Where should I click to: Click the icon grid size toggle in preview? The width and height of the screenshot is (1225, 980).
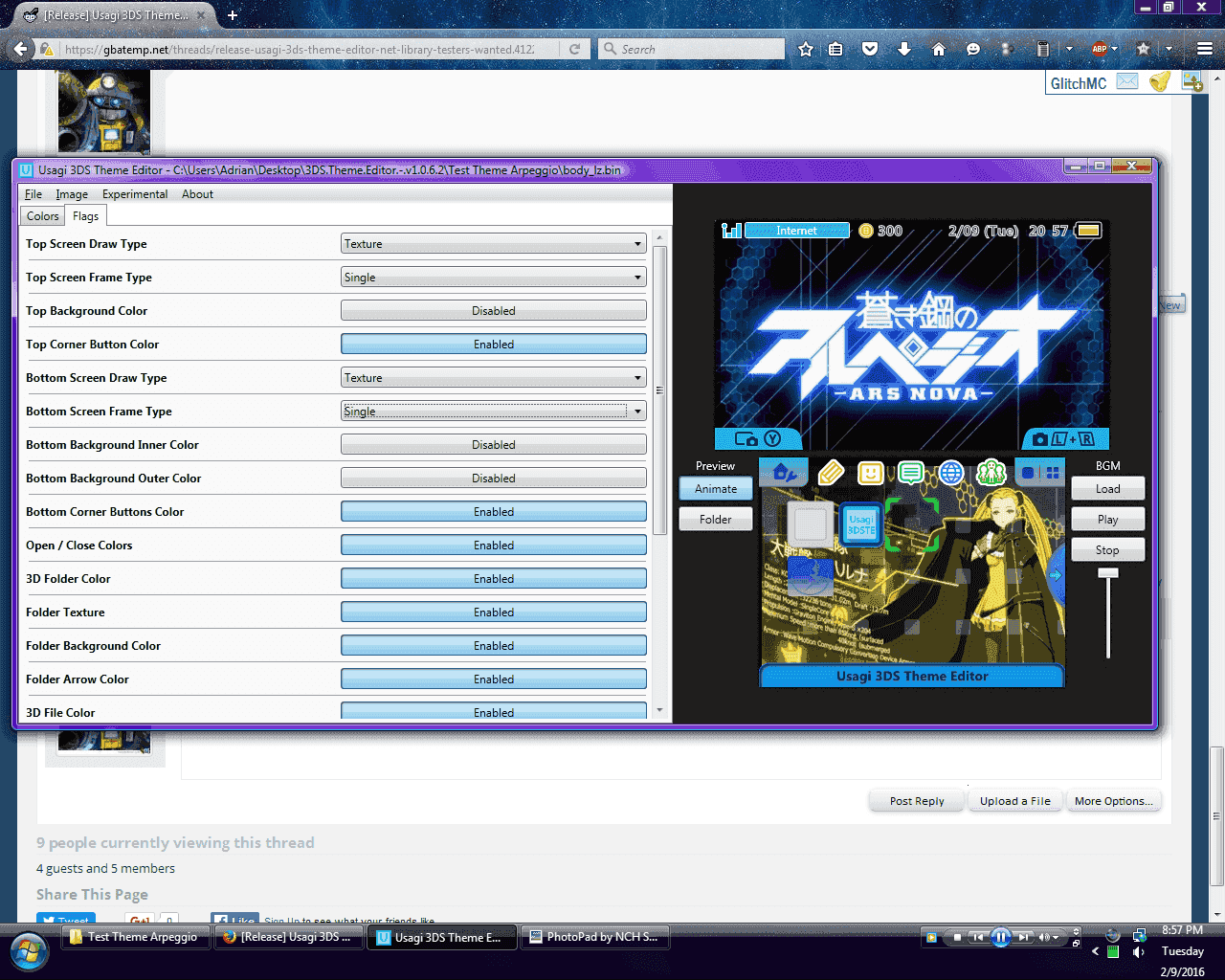point(1041,472)
